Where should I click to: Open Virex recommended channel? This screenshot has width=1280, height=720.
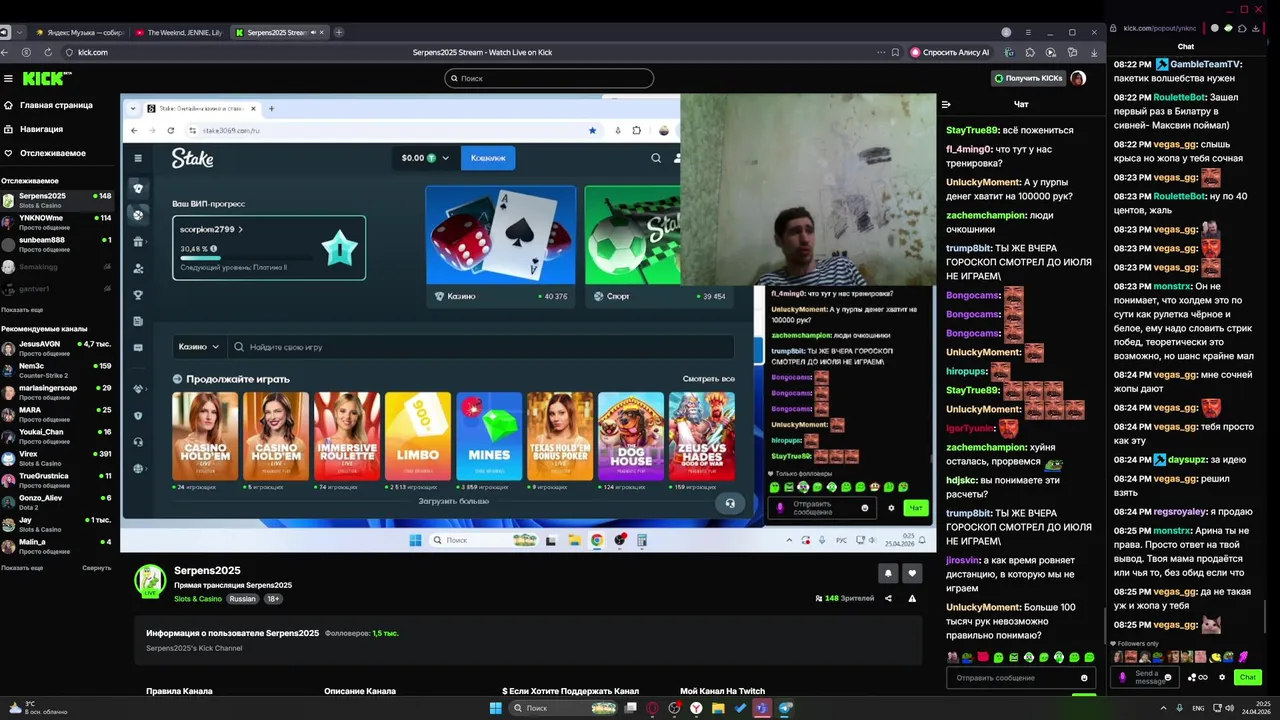(57, 458)
